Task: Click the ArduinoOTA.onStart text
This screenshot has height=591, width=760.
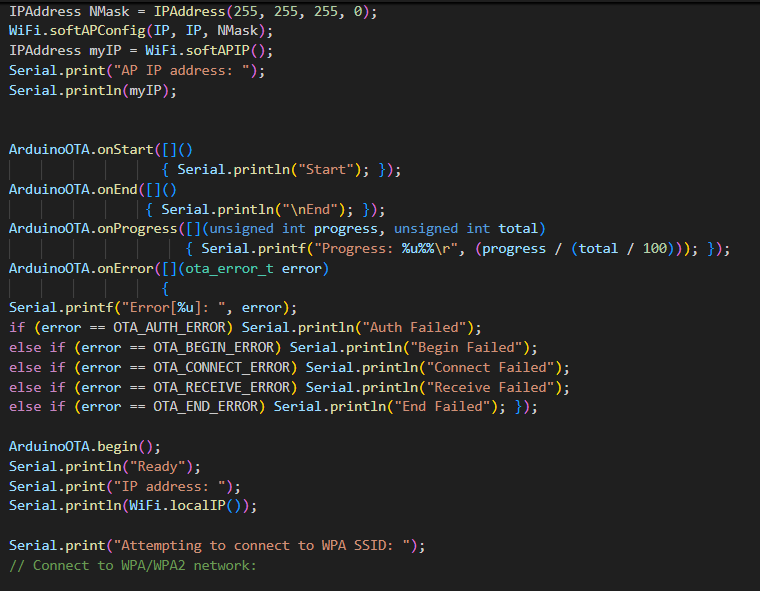Action: point(81,149)
